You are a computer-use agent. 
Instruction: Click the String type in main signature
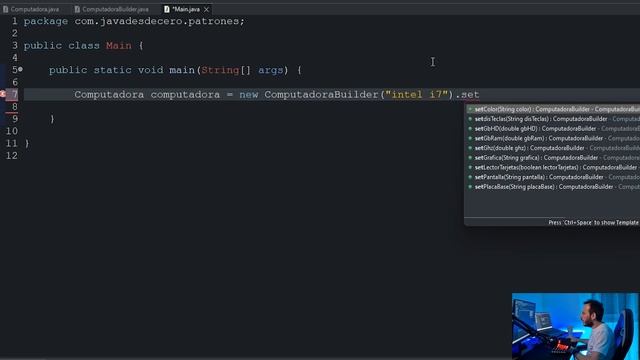tap(220, 70)
